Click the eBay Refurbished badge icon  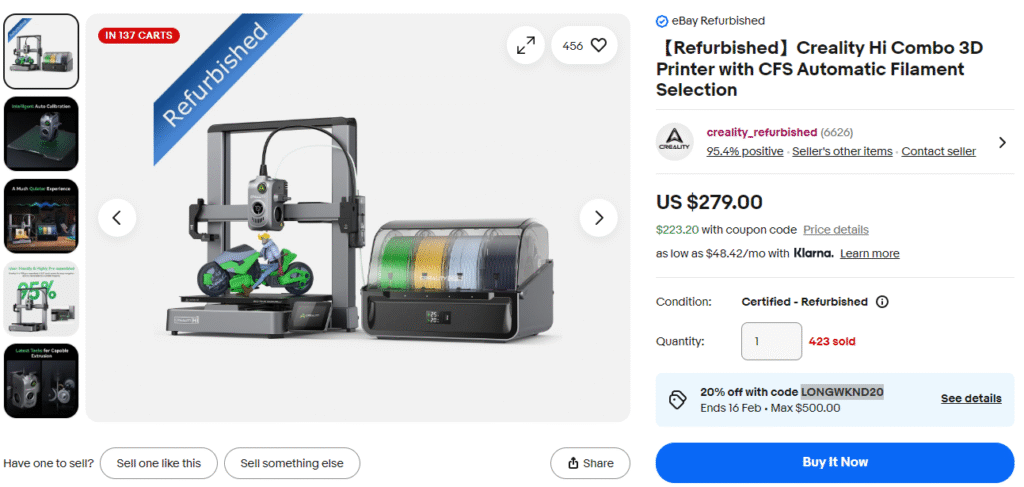point(661,21)
